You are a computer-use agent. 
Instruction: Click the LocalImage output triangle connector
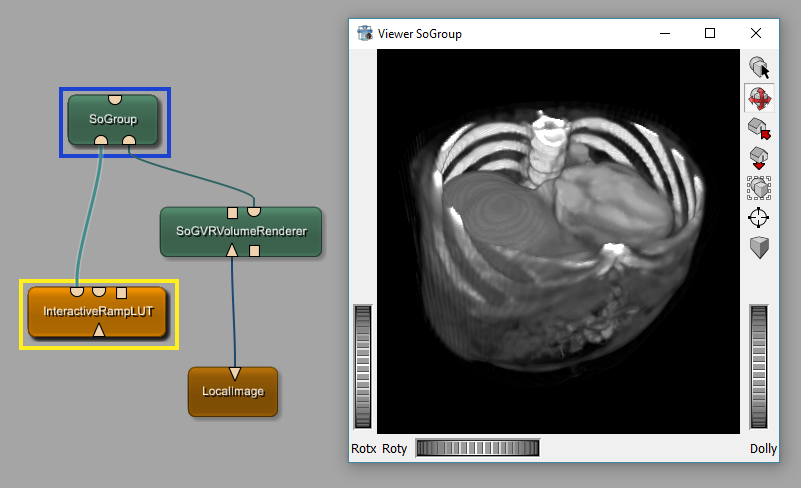(234, 374)
